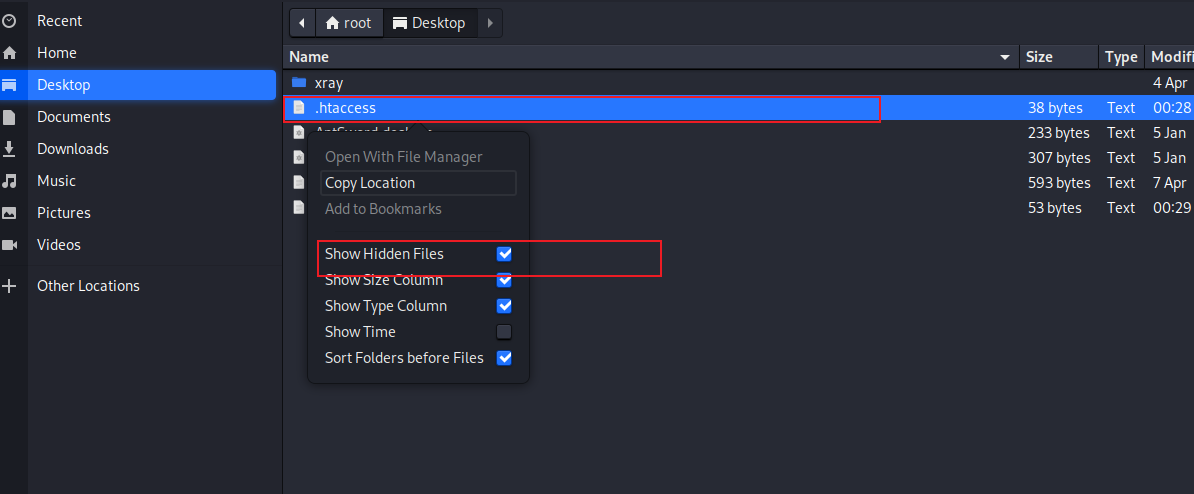Click the path bar back arrow
The width and height of the screenshot is (1194, 494).
pos(301,23)
